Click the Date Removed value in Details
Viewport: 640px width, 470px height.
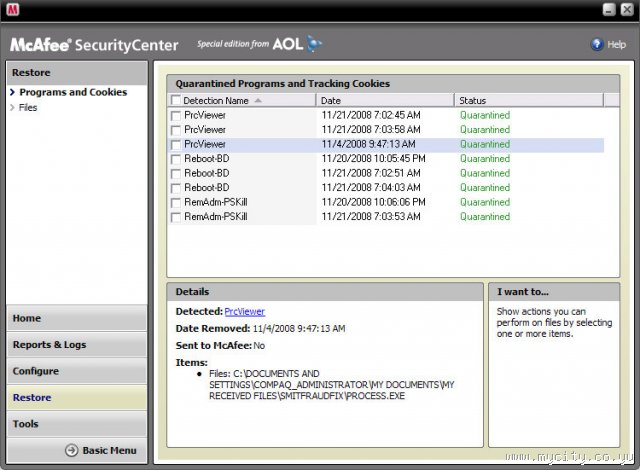pos(299,328)
